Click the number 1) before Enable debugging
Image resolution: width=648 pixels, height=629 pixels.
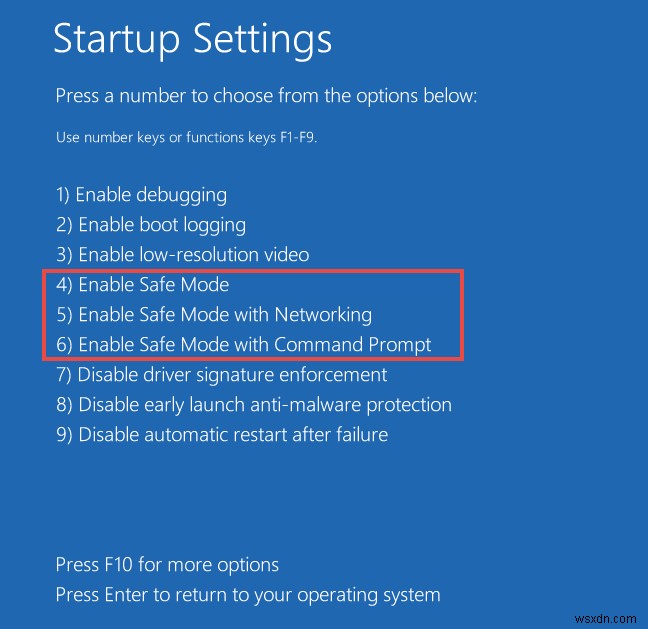point(64,195)
